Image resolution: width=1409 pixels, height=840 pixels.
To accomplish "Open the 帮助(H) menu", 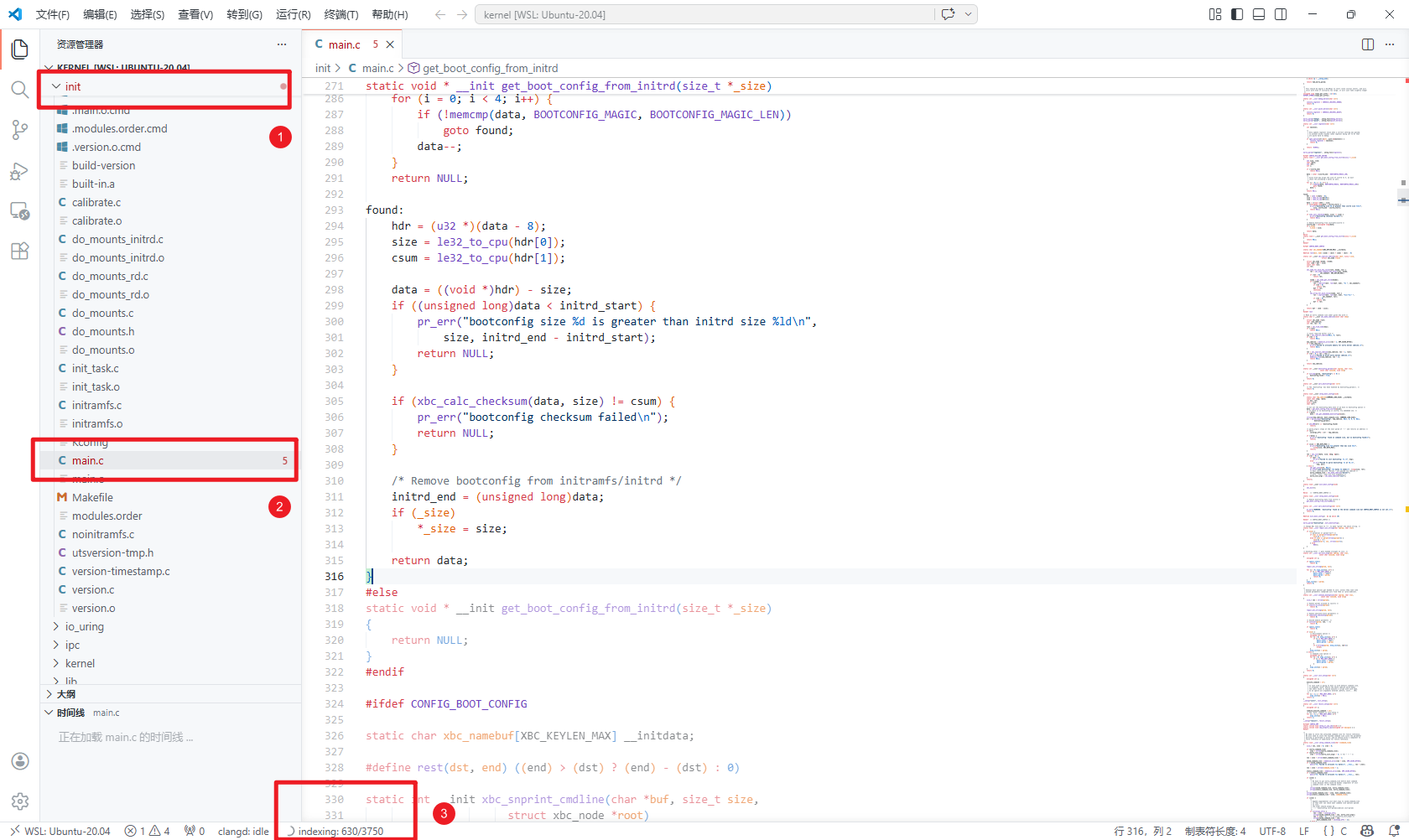I will point(390,14).
